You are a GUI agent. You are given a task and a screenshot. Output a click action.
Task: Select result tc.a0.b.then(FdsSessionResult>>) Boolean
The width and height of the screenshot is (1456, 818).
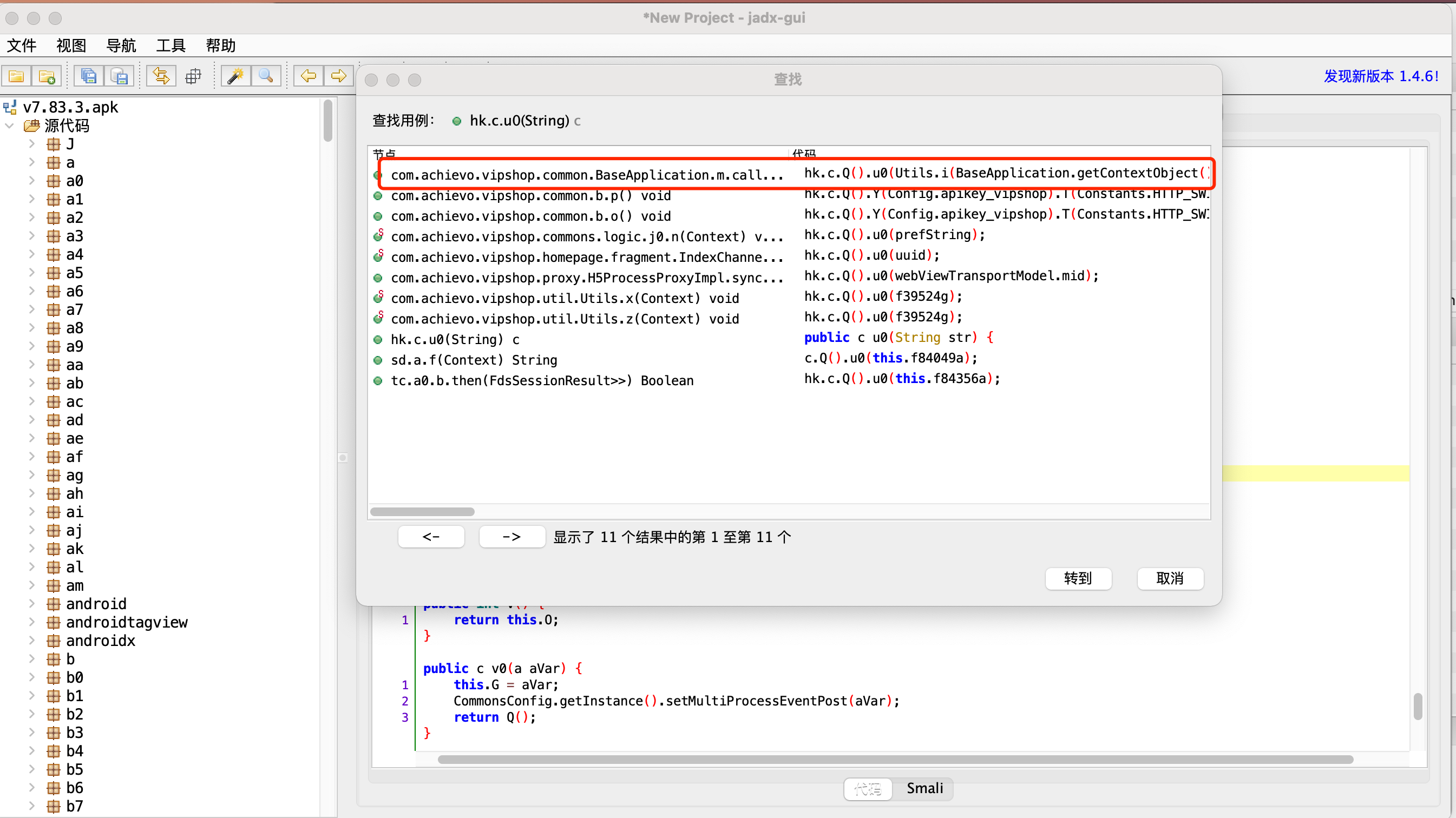click(x=790, y=380)
